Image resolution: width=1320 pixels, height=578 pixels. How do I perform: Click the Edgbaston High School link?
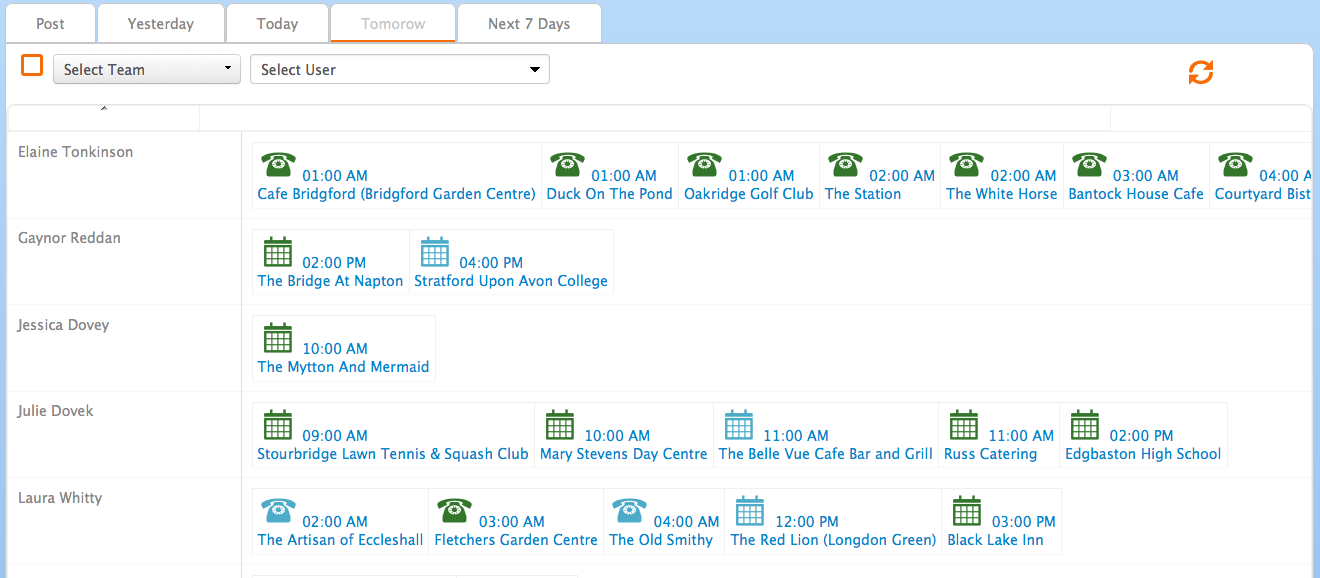click(x=1143, y=453)
